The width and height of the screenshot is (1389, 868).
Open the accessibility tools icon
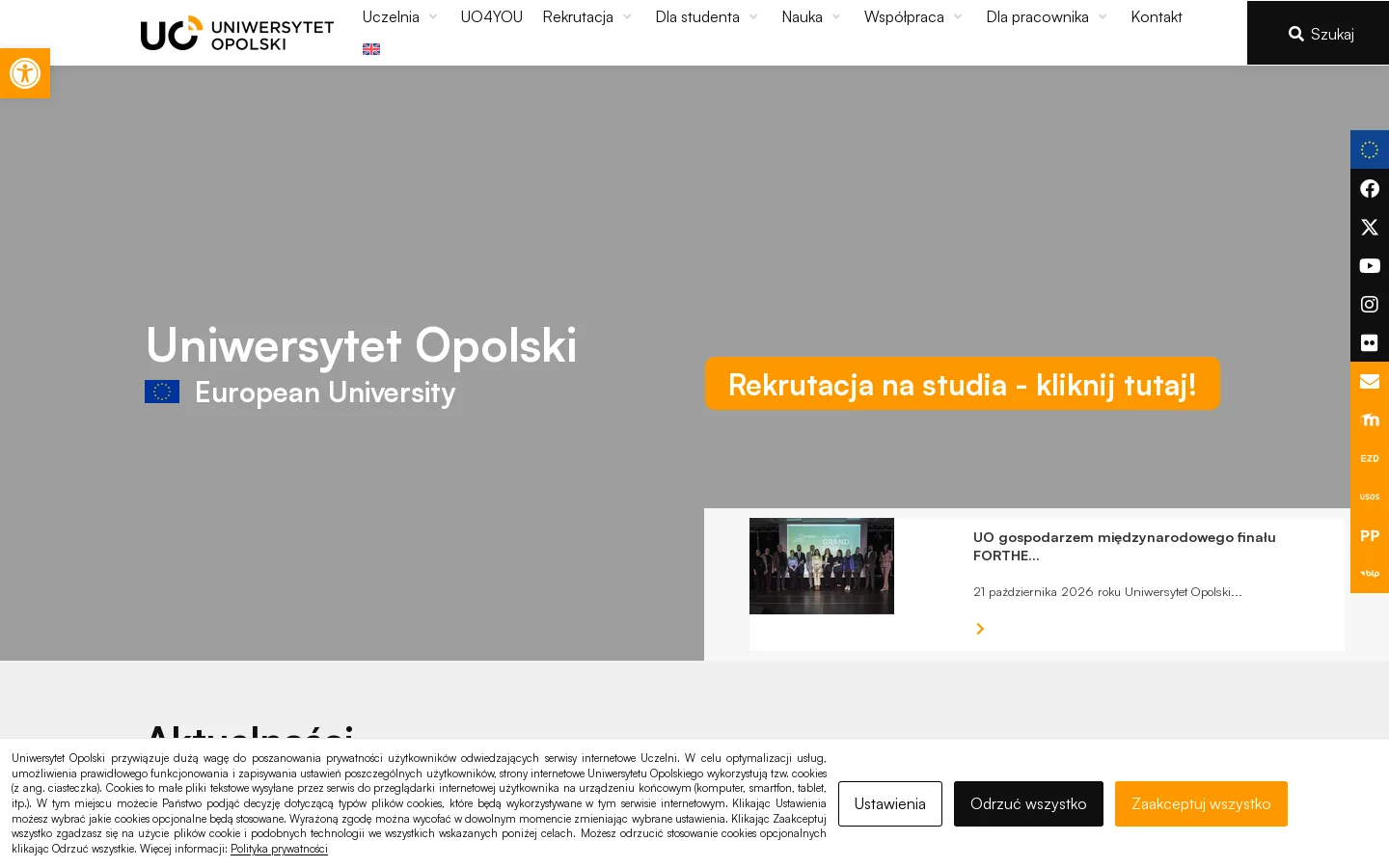coord(25,73)
